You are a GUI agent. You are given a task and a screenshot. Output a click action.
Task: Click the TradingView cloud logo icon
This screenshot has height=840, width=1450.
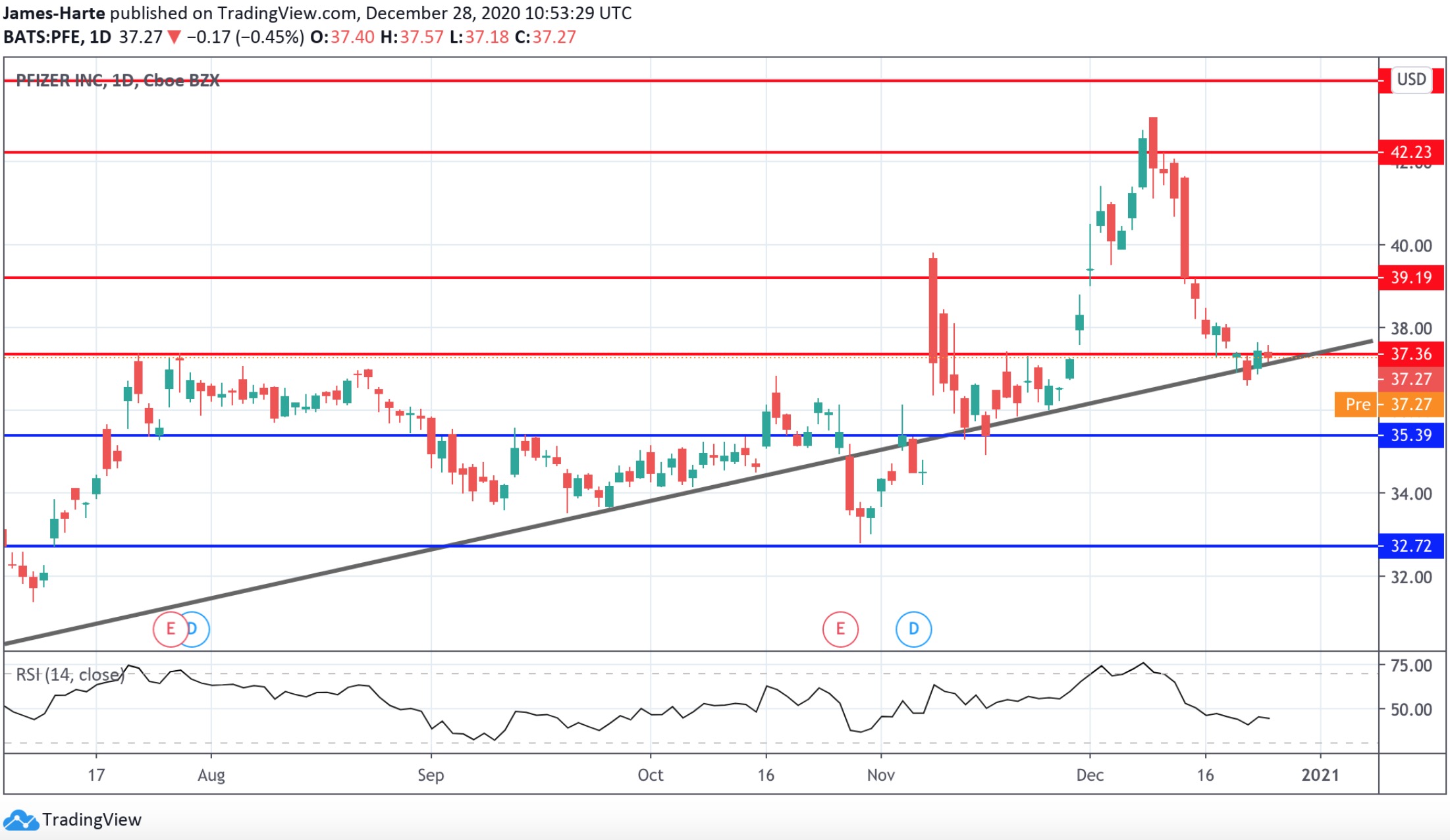(x=20, y=820)
